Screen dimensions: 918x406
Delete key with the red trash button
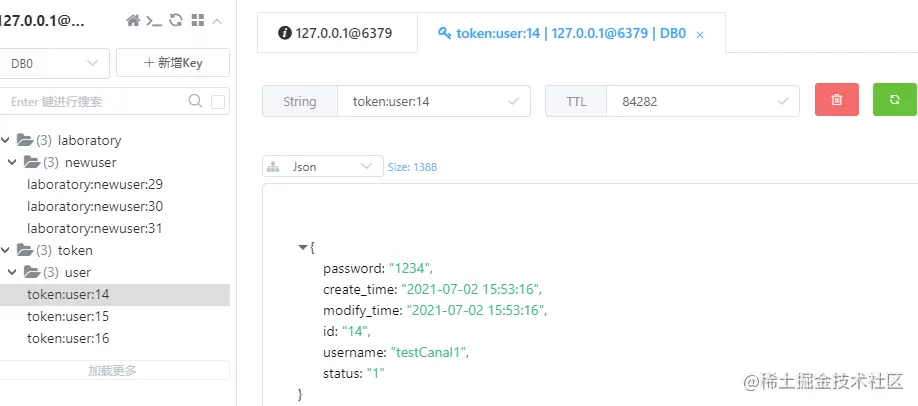(x=837, y=100)
